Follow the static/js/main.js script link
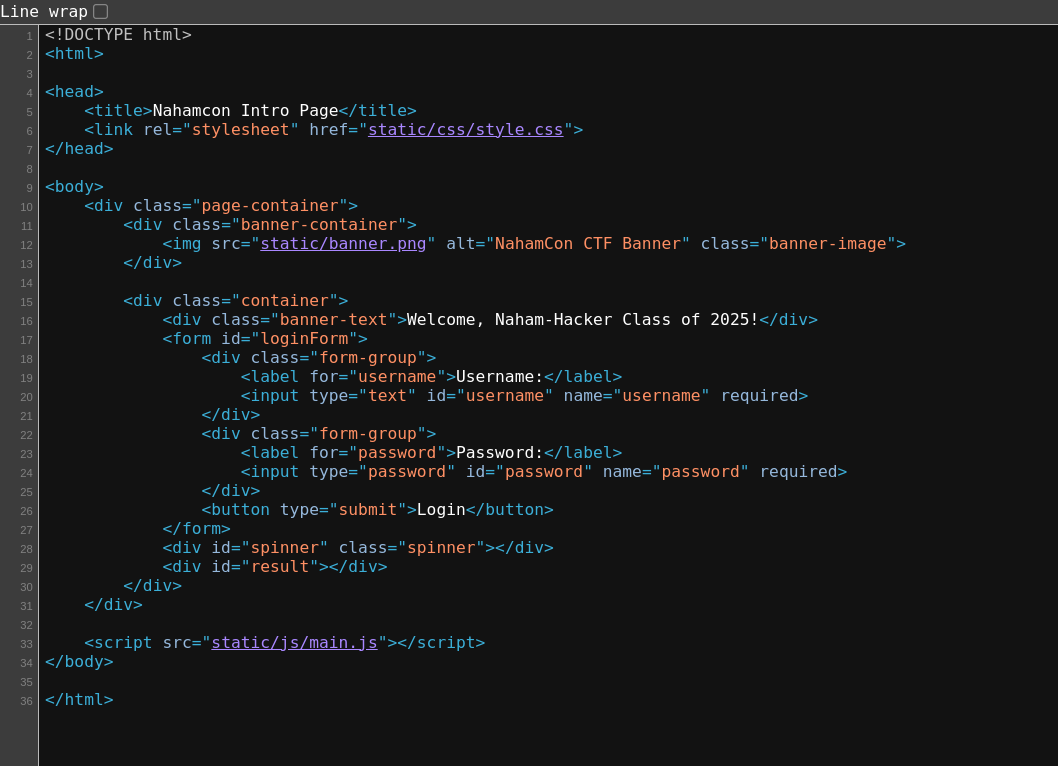The height and width of the screenshot is (766, 1058). [294, 643]
